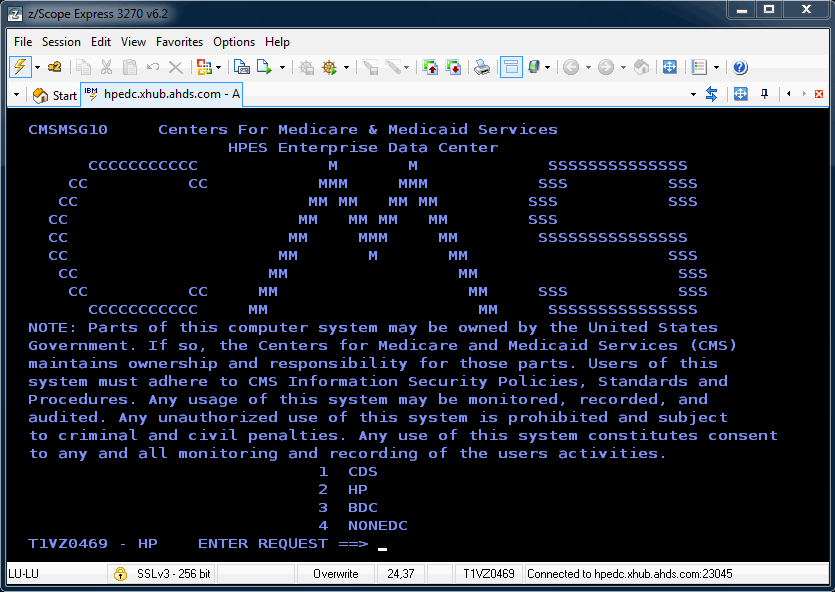This screenshot has height=600, width=835.
Task: Click the clipboard Paste icon
Action: tap(130, 67)
